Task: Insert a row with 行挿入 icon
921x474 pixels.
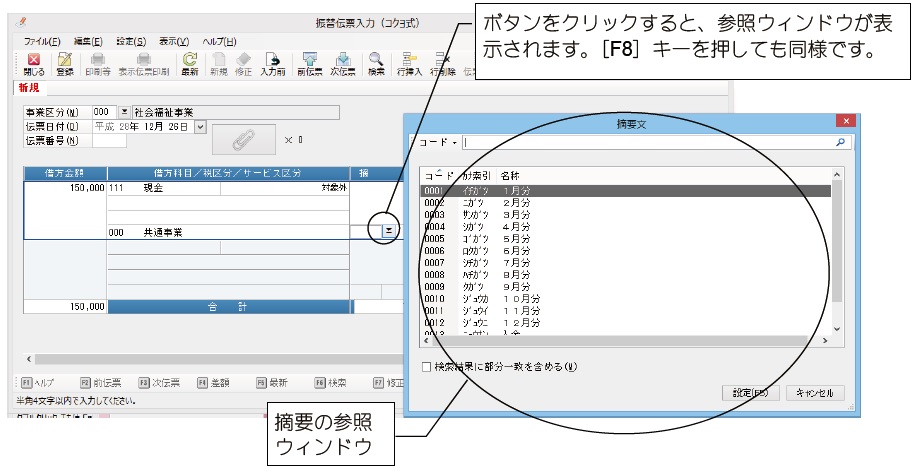Action: (x=408, y=63)
